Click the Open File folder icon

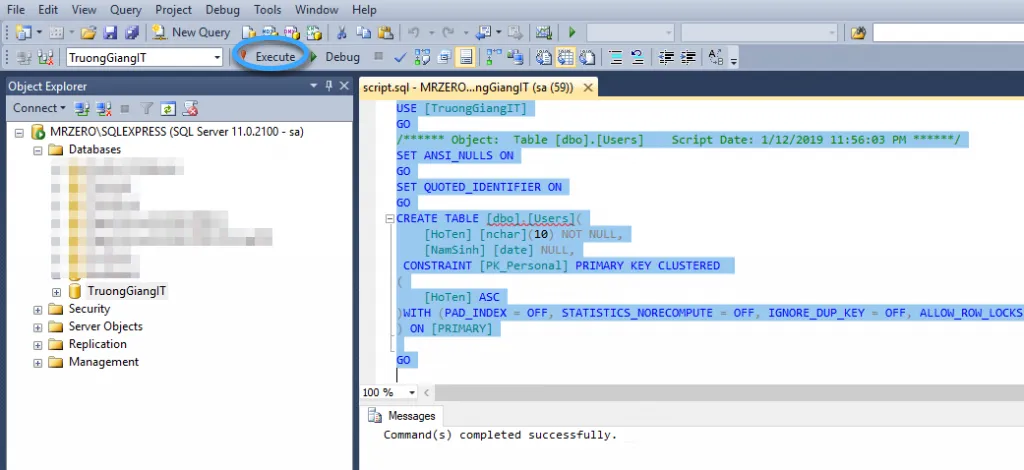pyautogui.click(x=88, y=32)
